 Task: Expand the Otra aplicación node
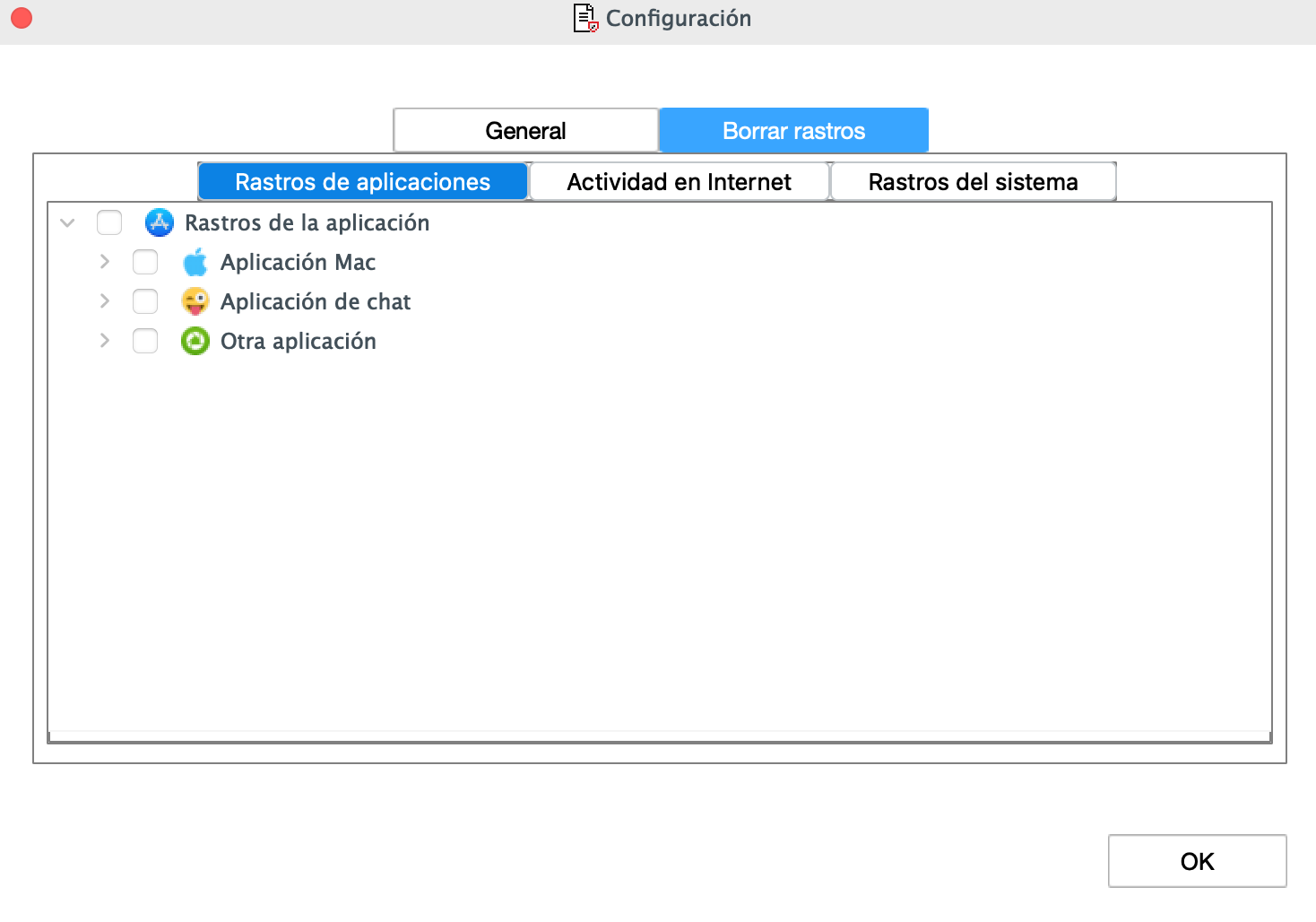coord(105,341)
